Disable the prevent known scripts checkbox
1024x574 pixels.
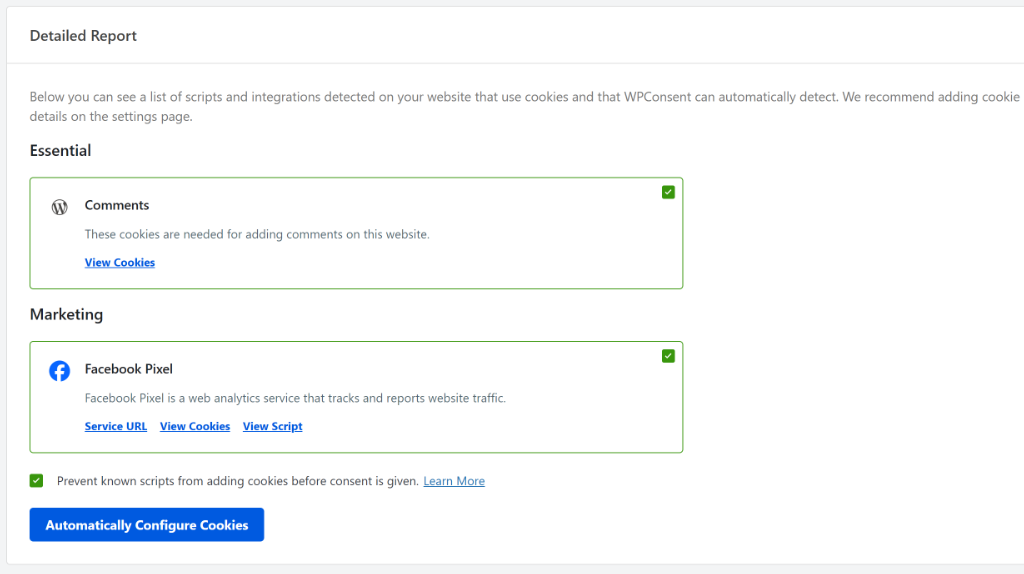pos(37,481)
